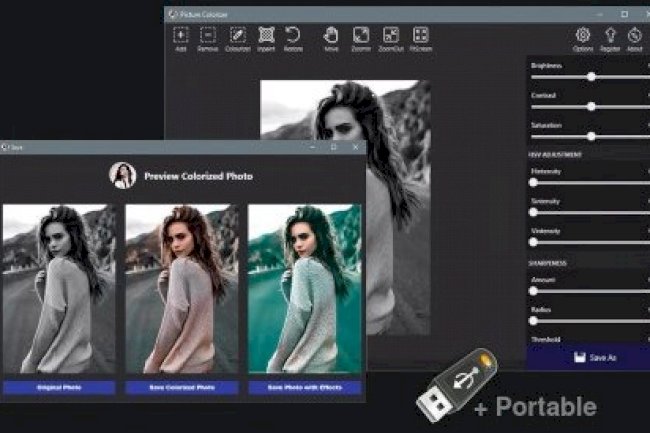The width and height of the screenshot is (650, 433).
Task: Open the About icon
Action: click(x=635, y=36)
